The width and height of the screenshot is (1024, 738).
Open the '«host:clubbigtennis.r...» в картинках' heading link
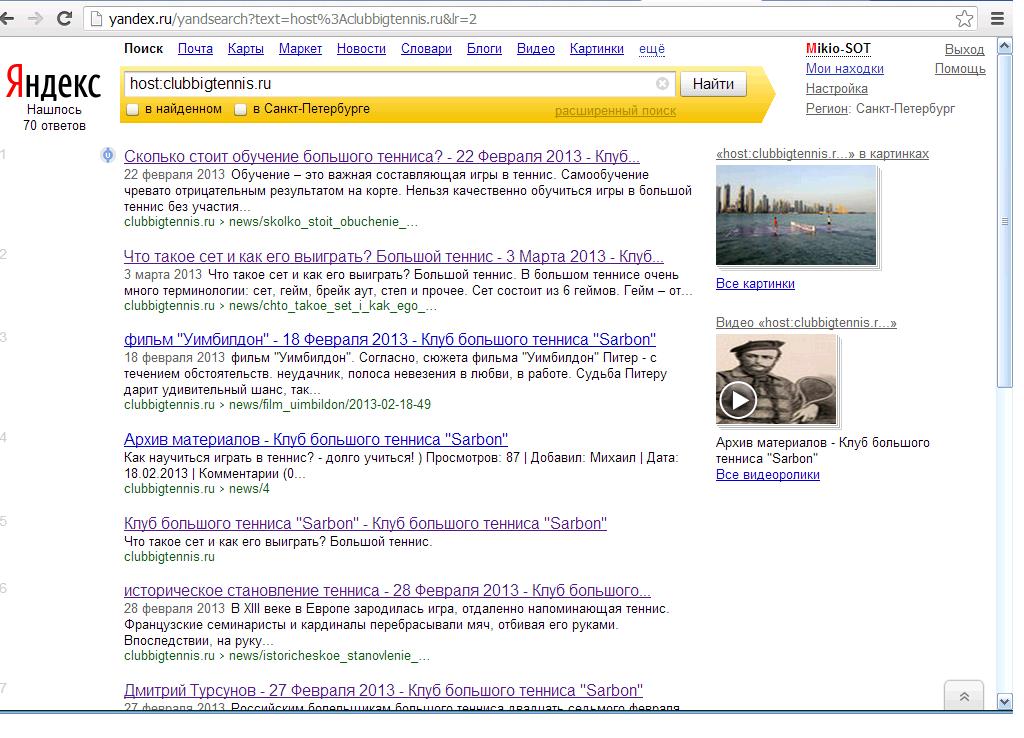point(822,154)
